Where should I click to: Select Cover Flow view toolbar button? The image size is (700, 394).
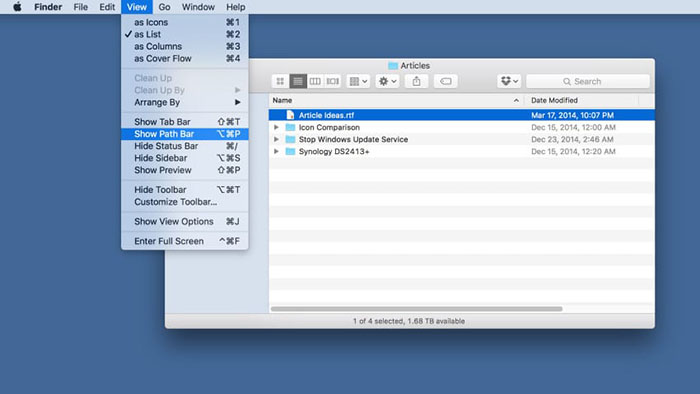coord(333,81)
